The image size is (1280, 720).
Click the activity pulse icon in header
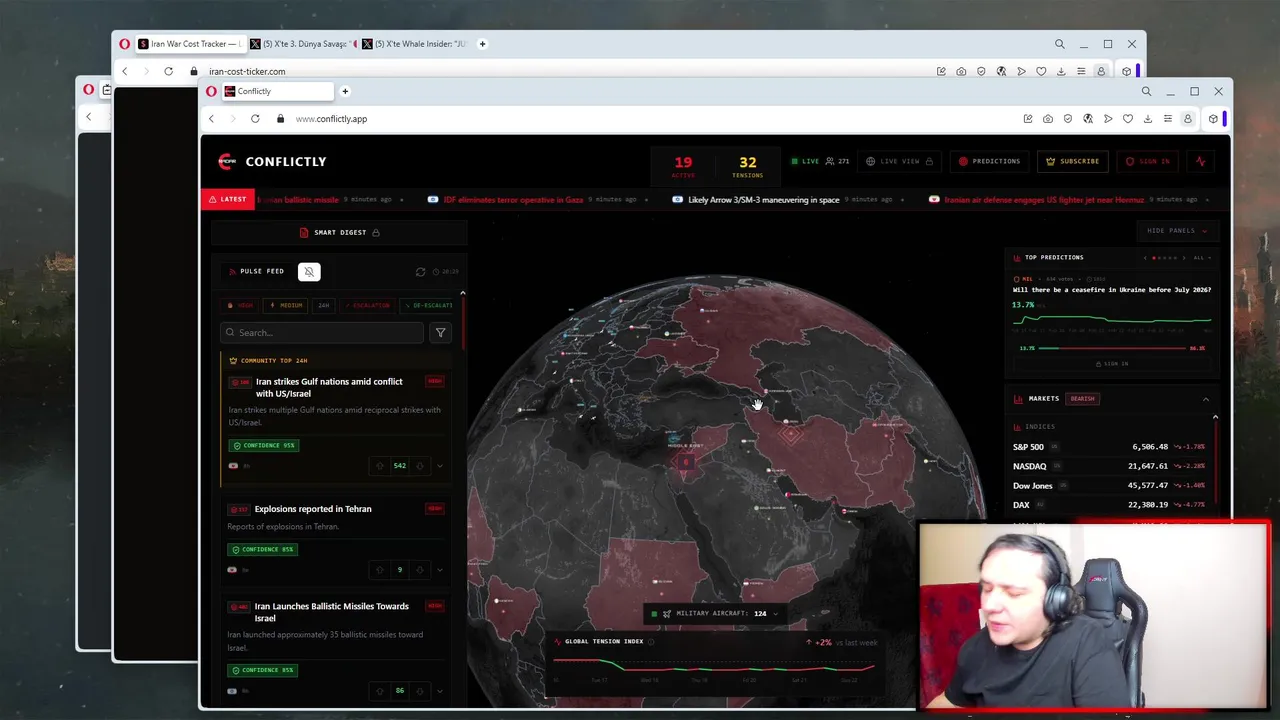[1200, 161]
